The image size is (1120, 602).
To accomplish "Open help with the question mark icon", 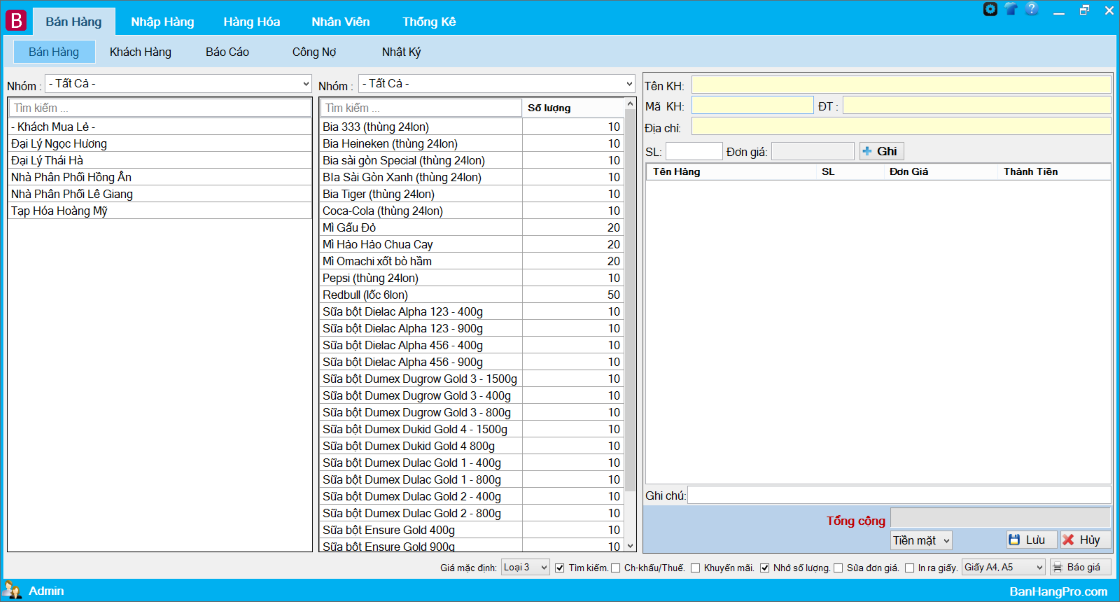I will tap(1031, 9).
